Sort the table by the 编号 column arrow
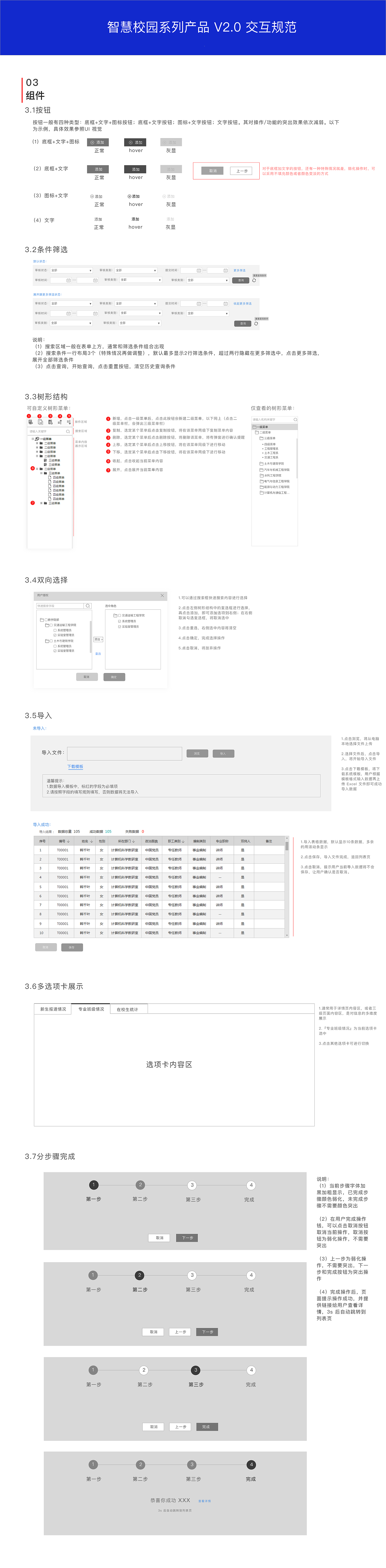 68,841
